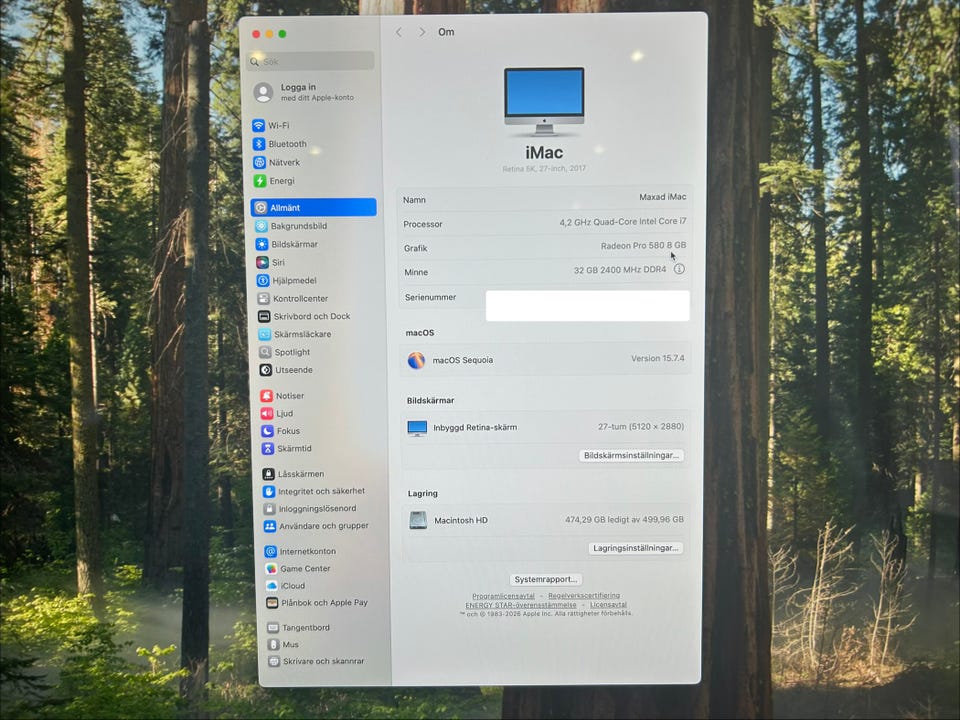Open the Programlicensavtal link
This screenshot has height=720, width=960.
click(x=503, y=596)
